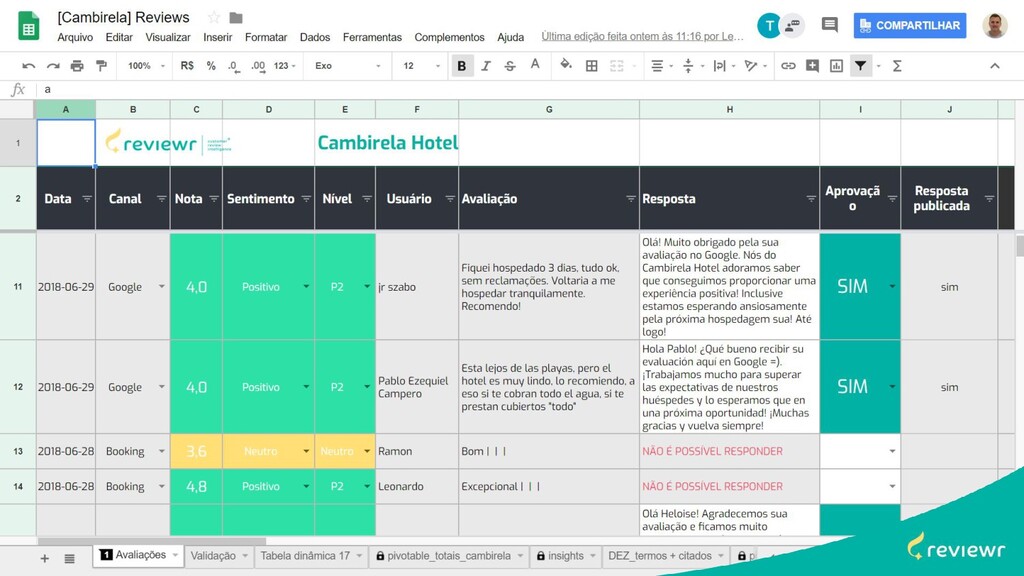Open the last edit history link
The height and width of the screenshot is (576, 1024).
[x=642, y=37]
